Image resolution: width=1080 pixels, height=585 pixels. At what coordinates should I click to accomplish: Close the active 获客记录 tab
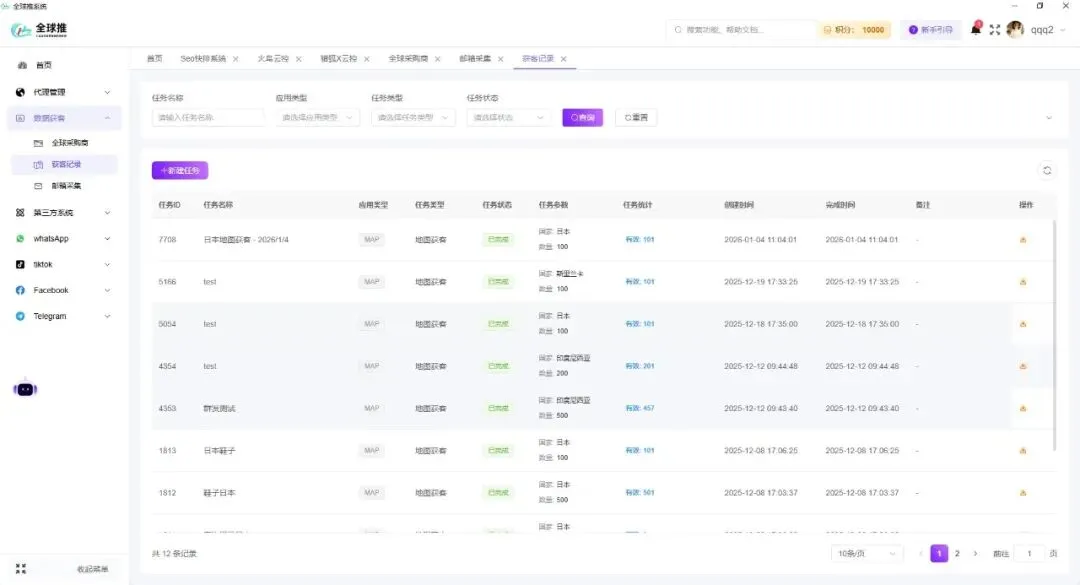pos(563,59)
